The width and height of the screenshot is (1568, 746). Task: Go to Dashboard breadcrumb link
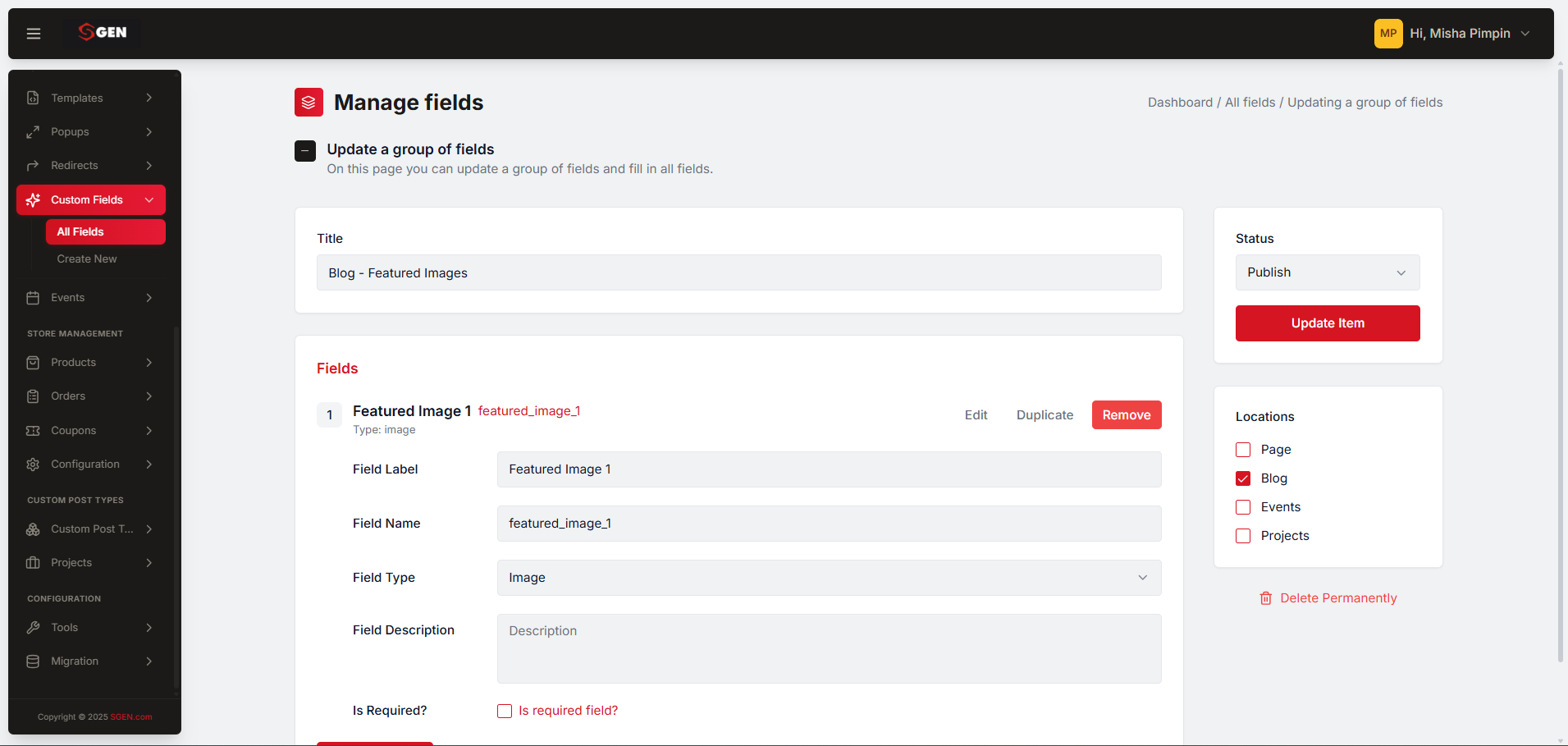pos(1180,103)
